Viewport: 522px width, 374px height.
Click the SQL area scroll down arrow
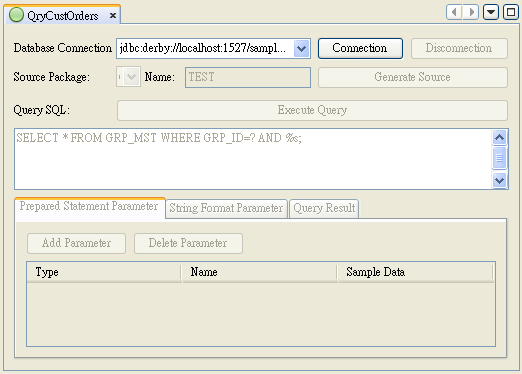499,180
